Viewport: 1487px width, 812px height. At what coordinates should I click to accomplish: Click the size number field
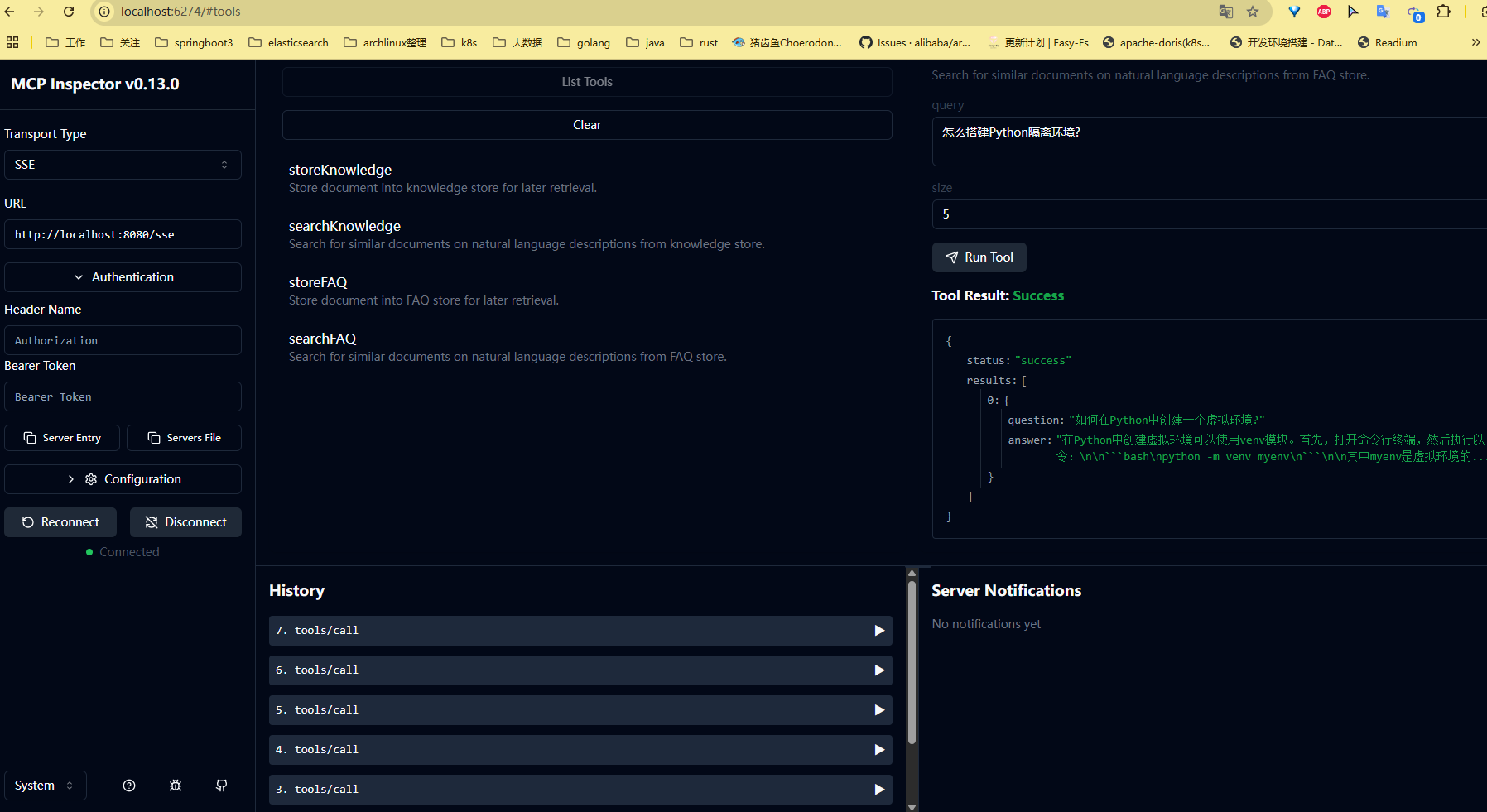[x=1210, y=214]
